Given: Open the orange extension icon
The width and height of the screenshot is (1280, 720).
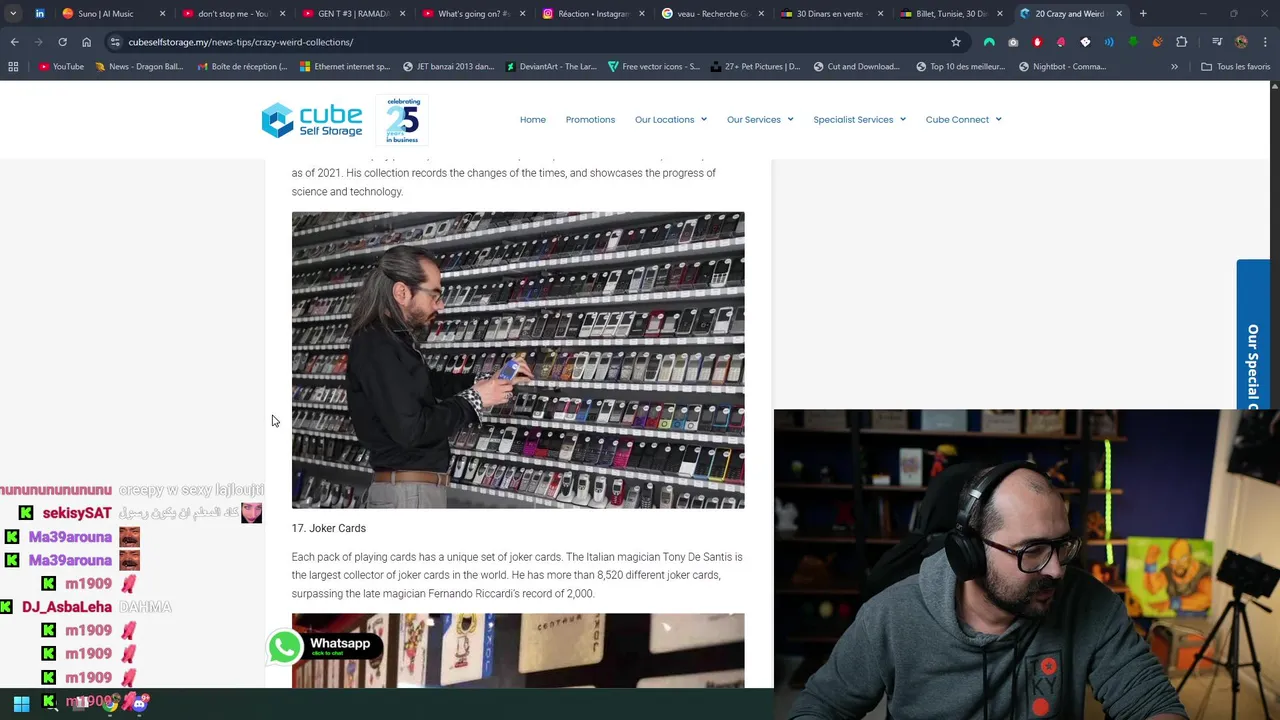Looking at the screenshot, I should [1157, 42].
